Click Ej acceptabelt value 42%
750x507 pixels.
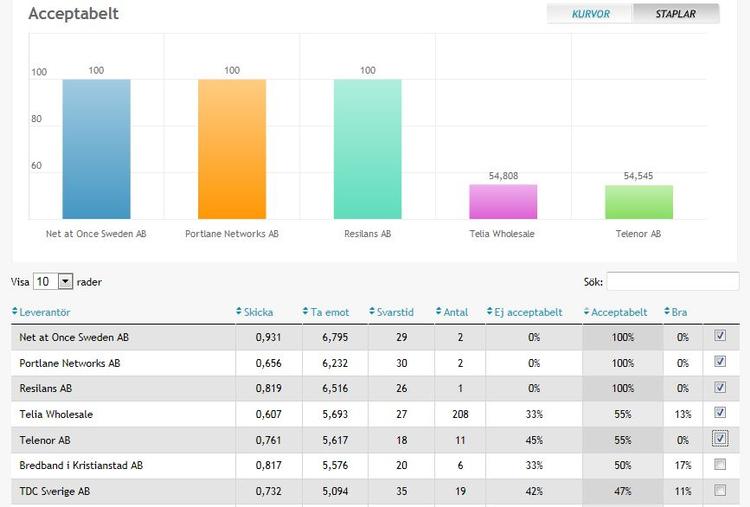[x=534, y=491]
